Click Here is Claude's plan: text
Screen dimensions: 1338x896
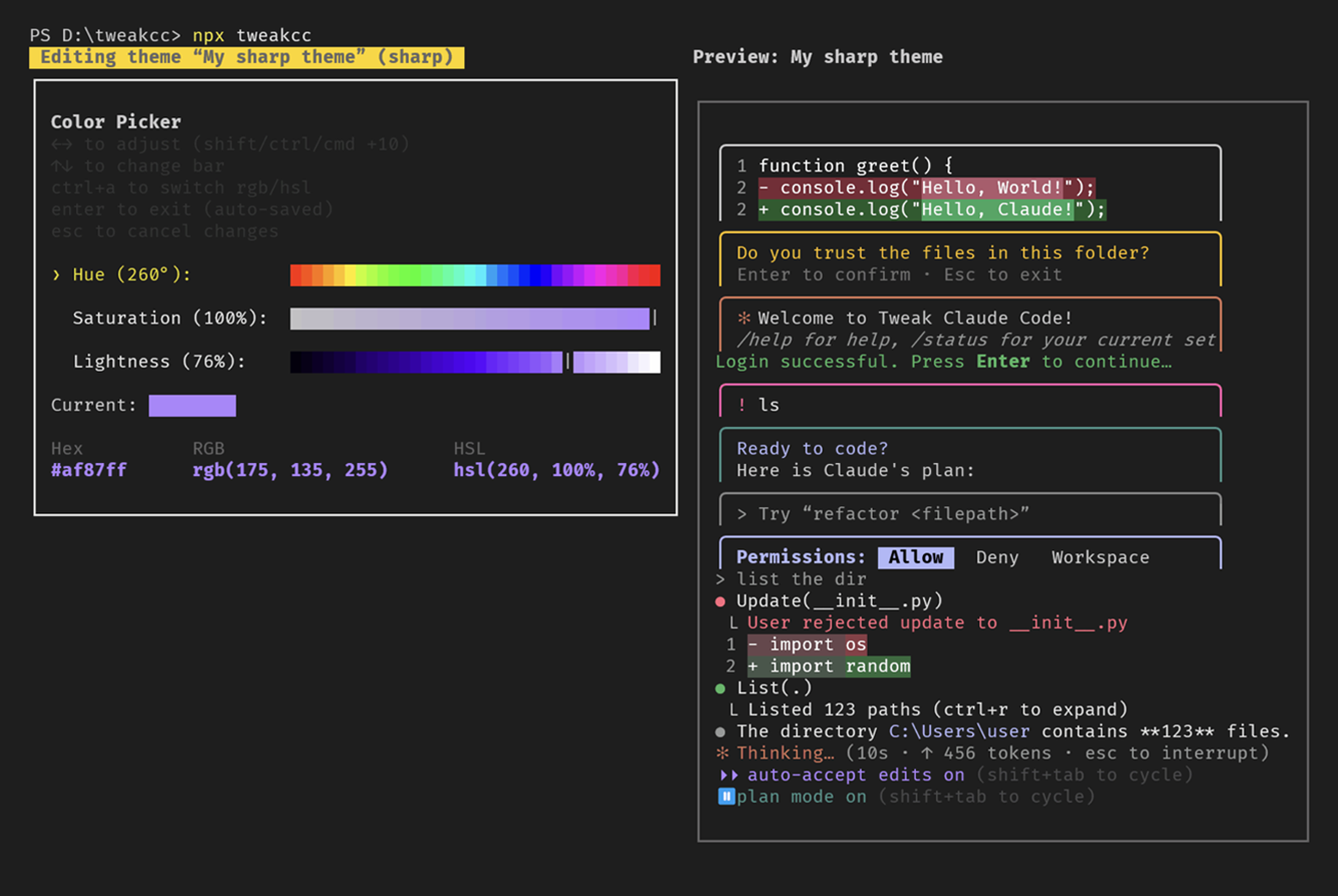(x=856, y=470)
